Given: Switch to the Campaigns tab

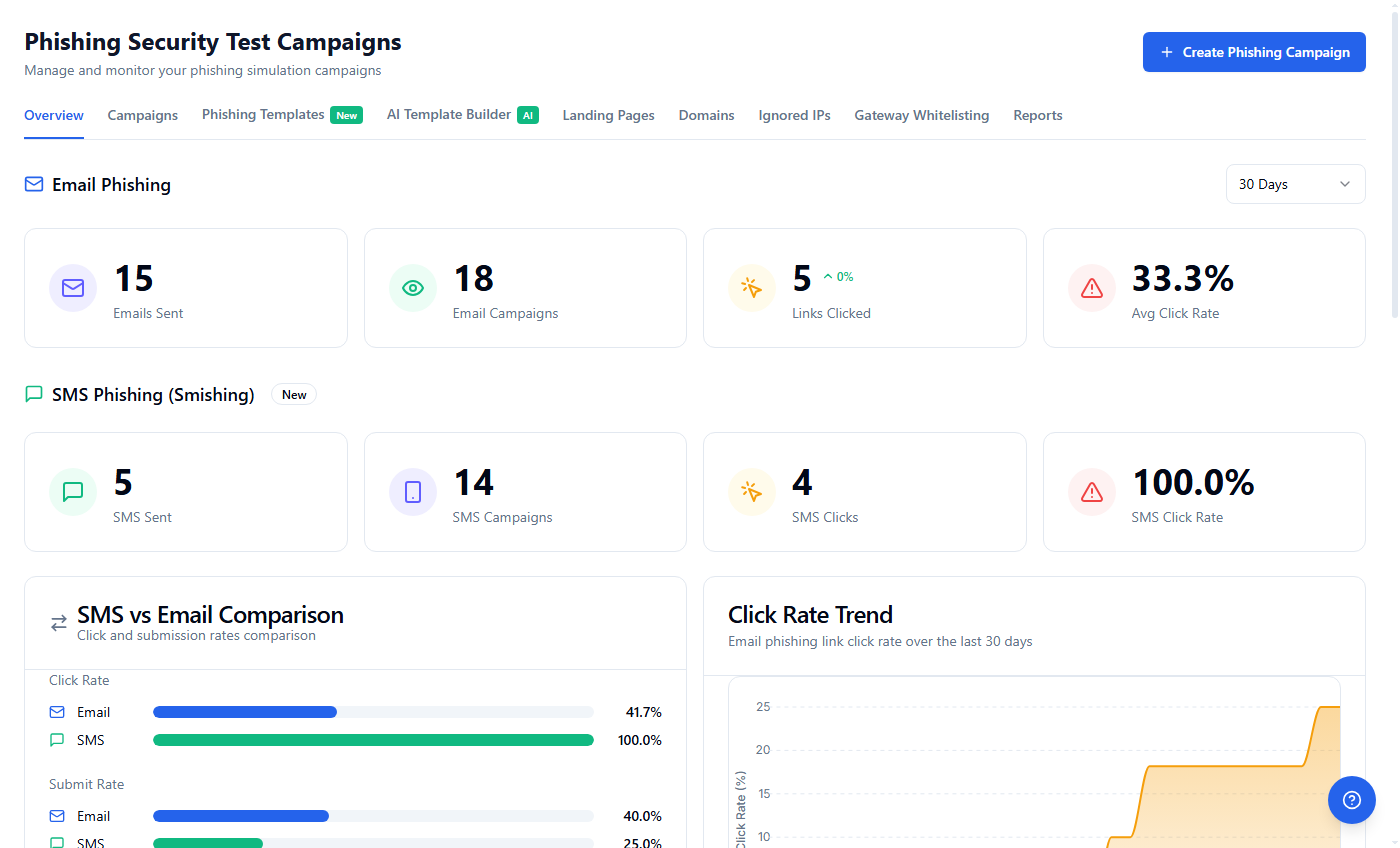Looking at the screenshot, I should click(x=142, y=115).
